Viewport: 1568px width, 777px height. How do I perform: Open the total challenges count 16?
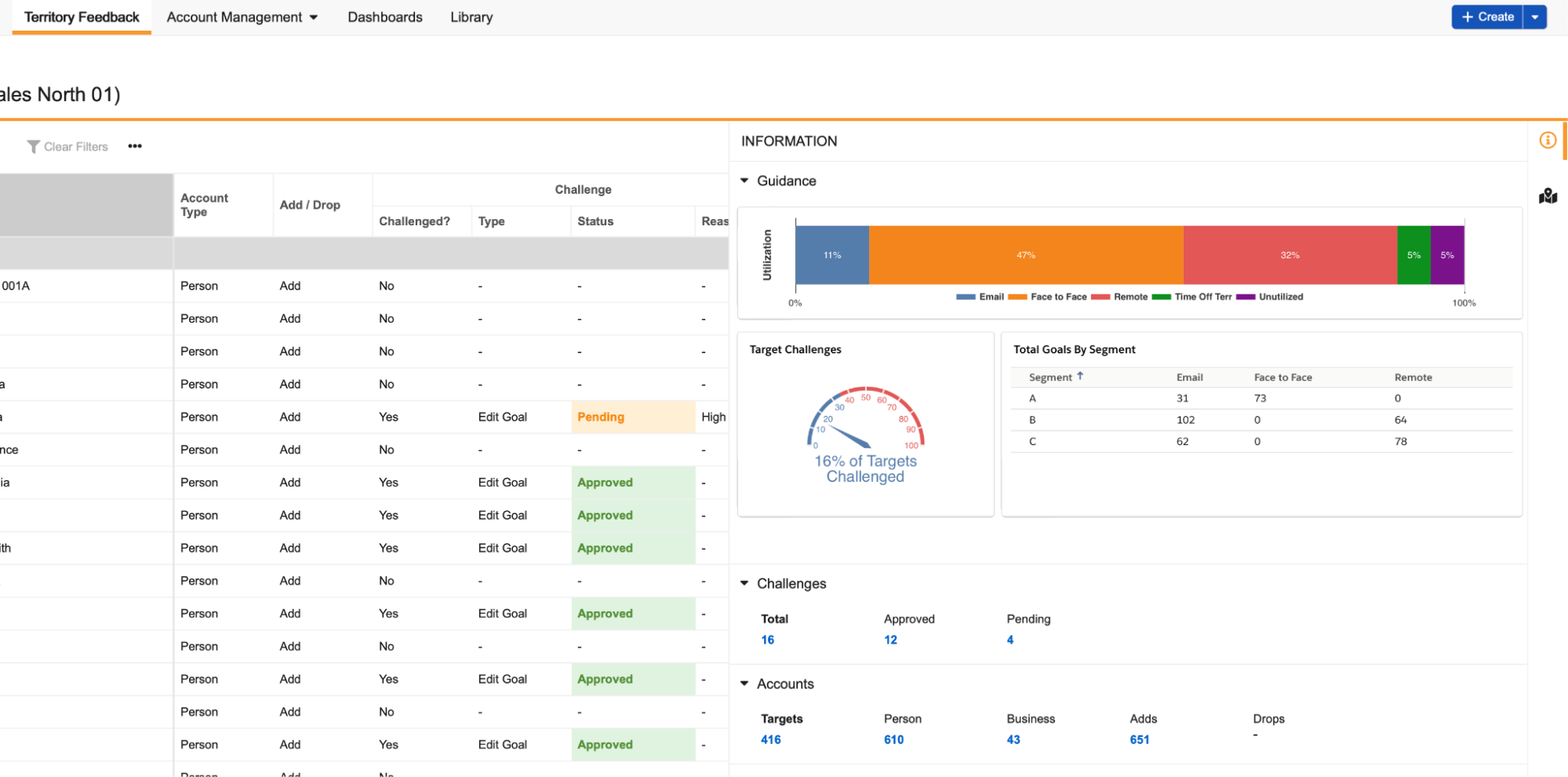pos(767,640)
